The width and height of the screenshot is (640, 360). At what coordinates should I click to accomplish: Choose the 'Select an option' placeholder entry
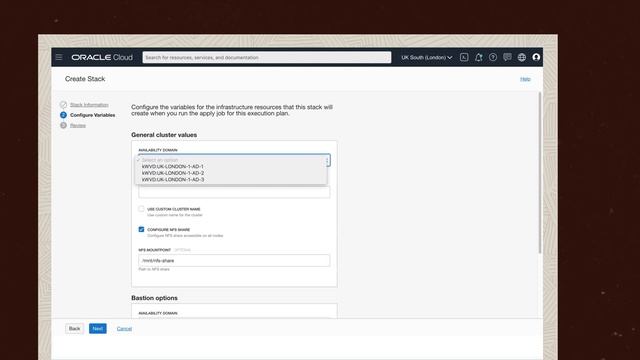pyautogui.click(x=160, y=160)
